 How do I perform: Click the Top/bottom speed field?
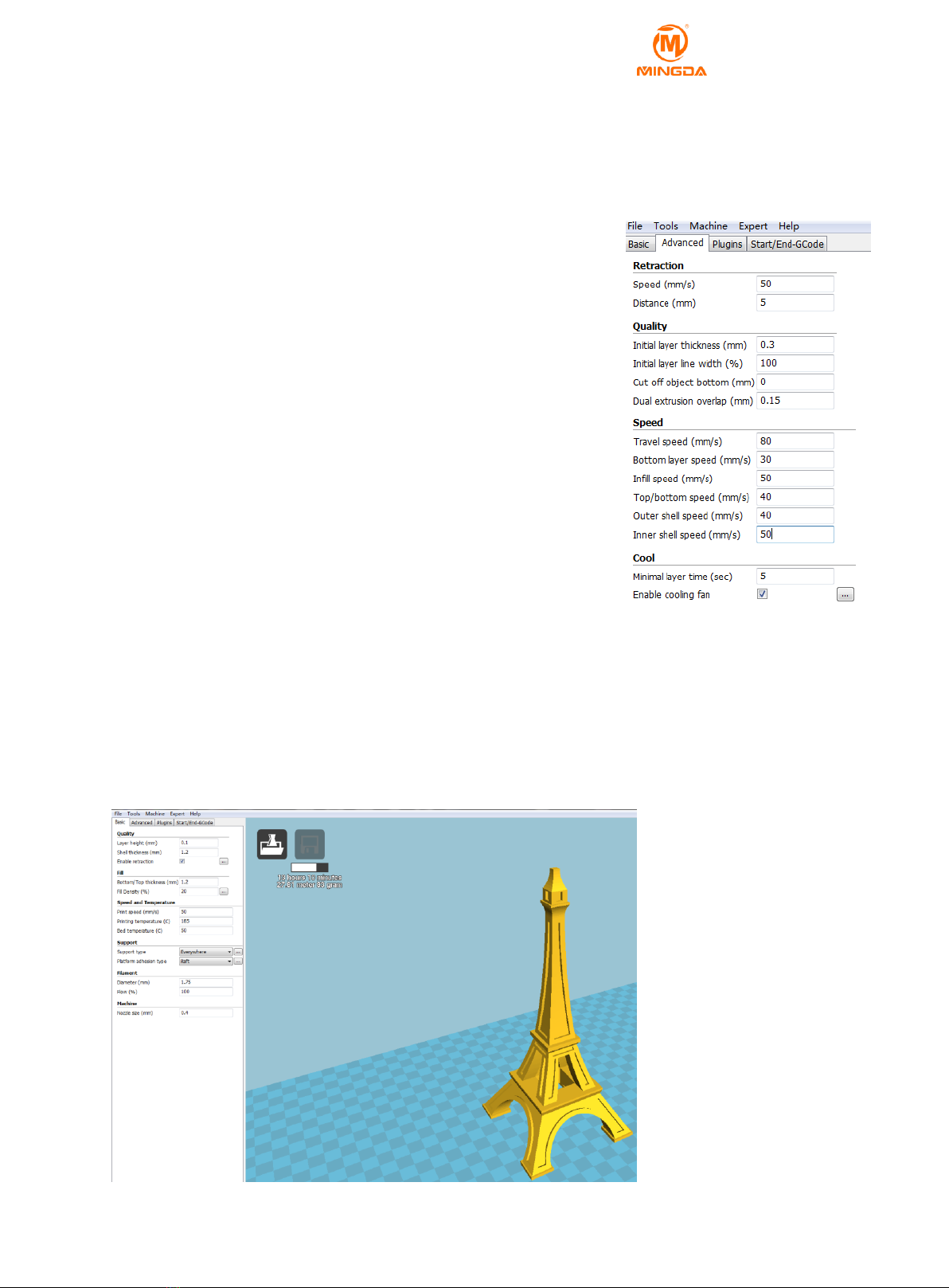pos(795,497)
